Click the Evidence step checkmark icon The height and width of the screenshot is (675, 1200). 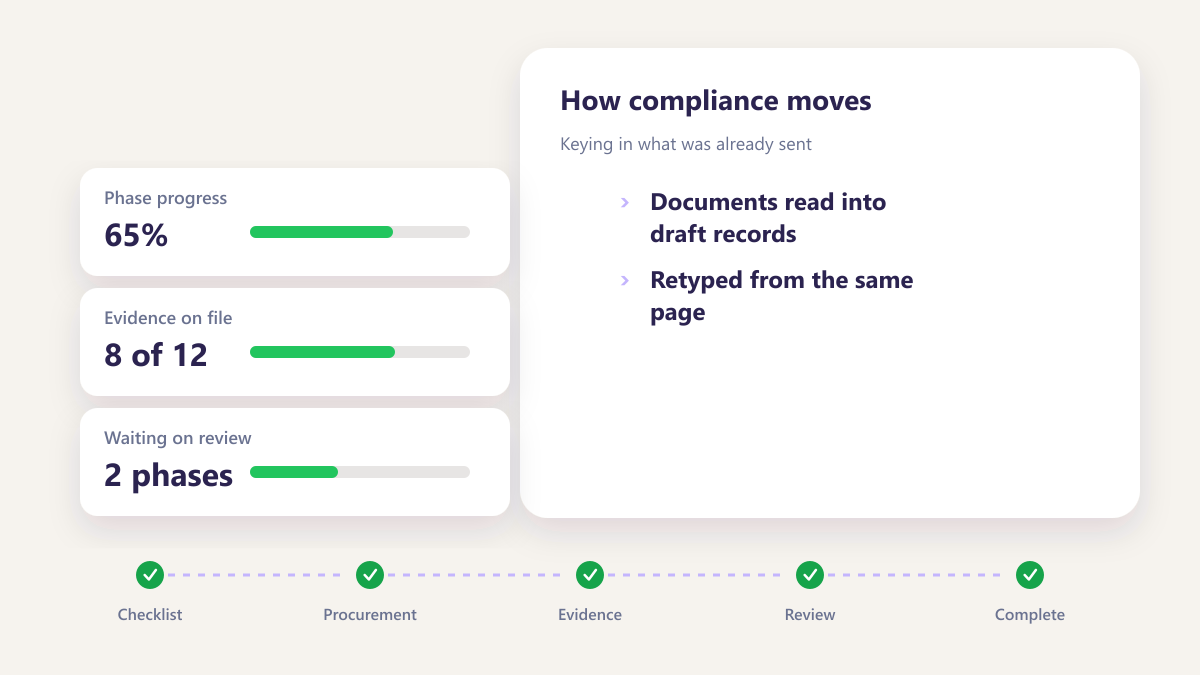590,575
